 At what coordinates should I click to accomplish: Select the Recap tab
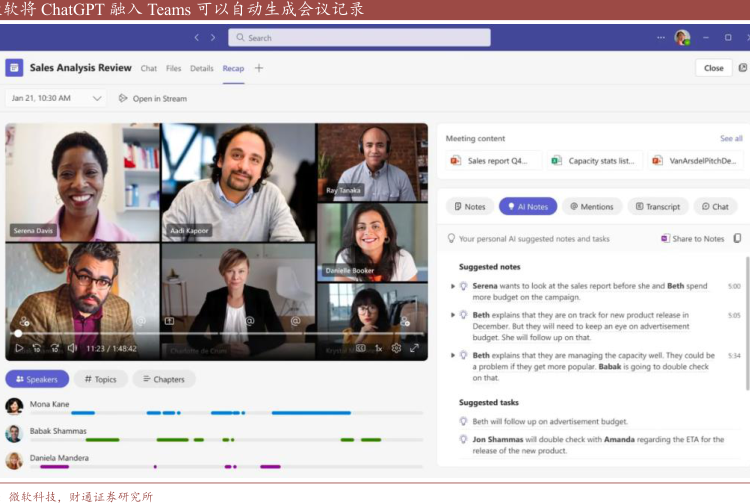pyautogui.click(x=233, y=68)
